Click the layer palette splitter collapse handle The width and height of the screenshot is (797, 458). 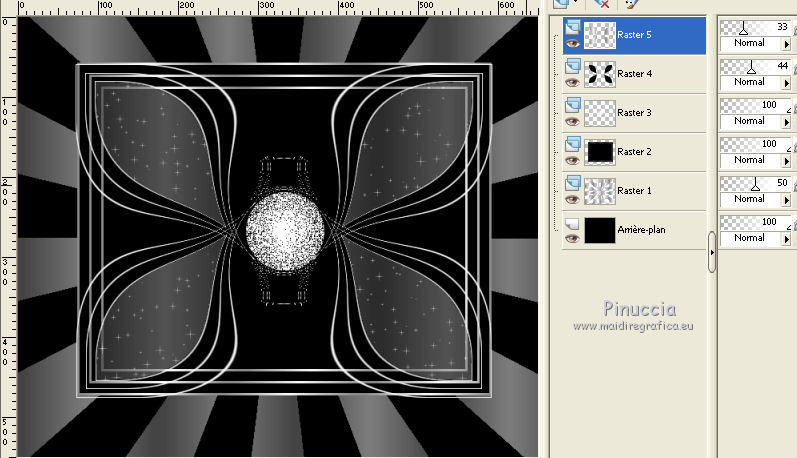tap(712, 252)
